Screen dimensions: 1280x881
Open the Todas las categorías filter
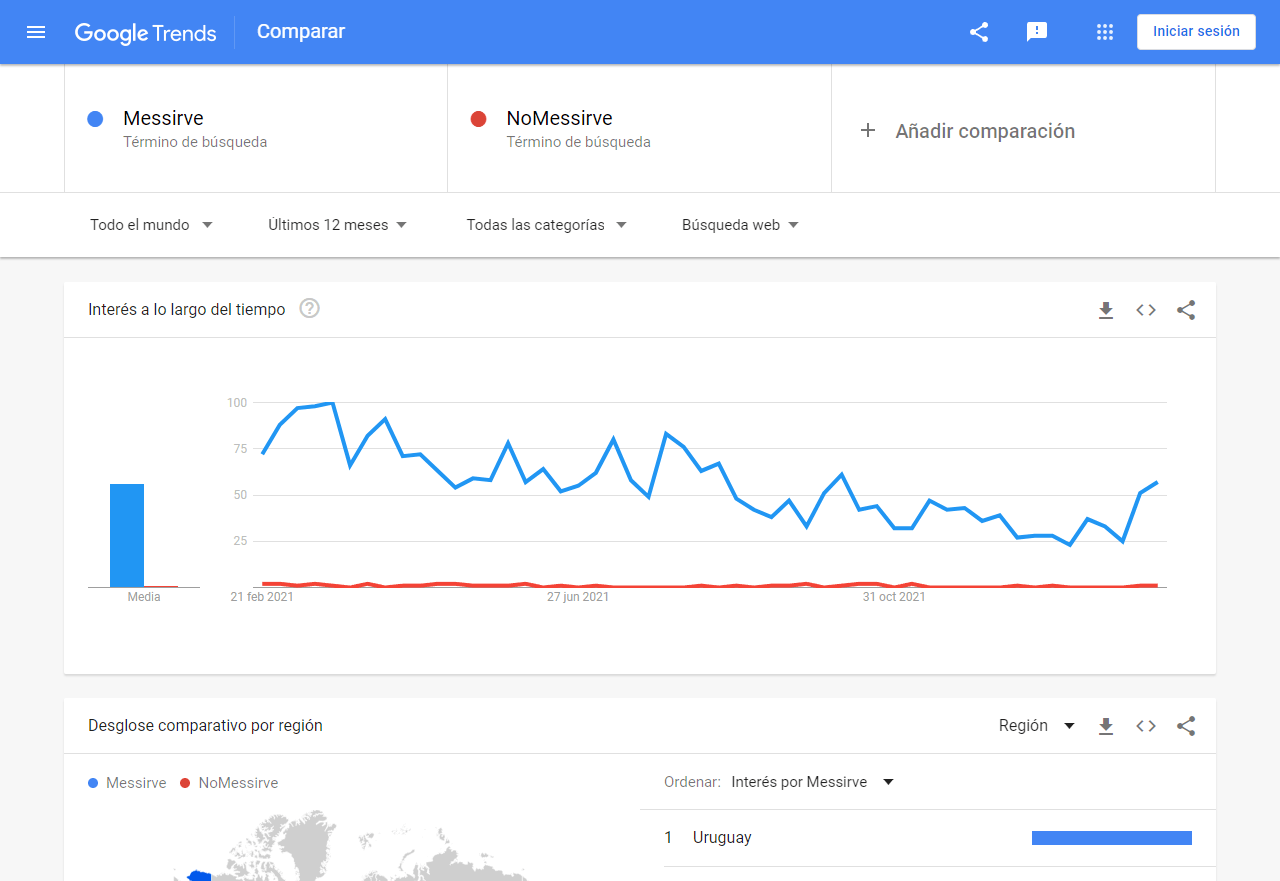(x=546, y=224)
